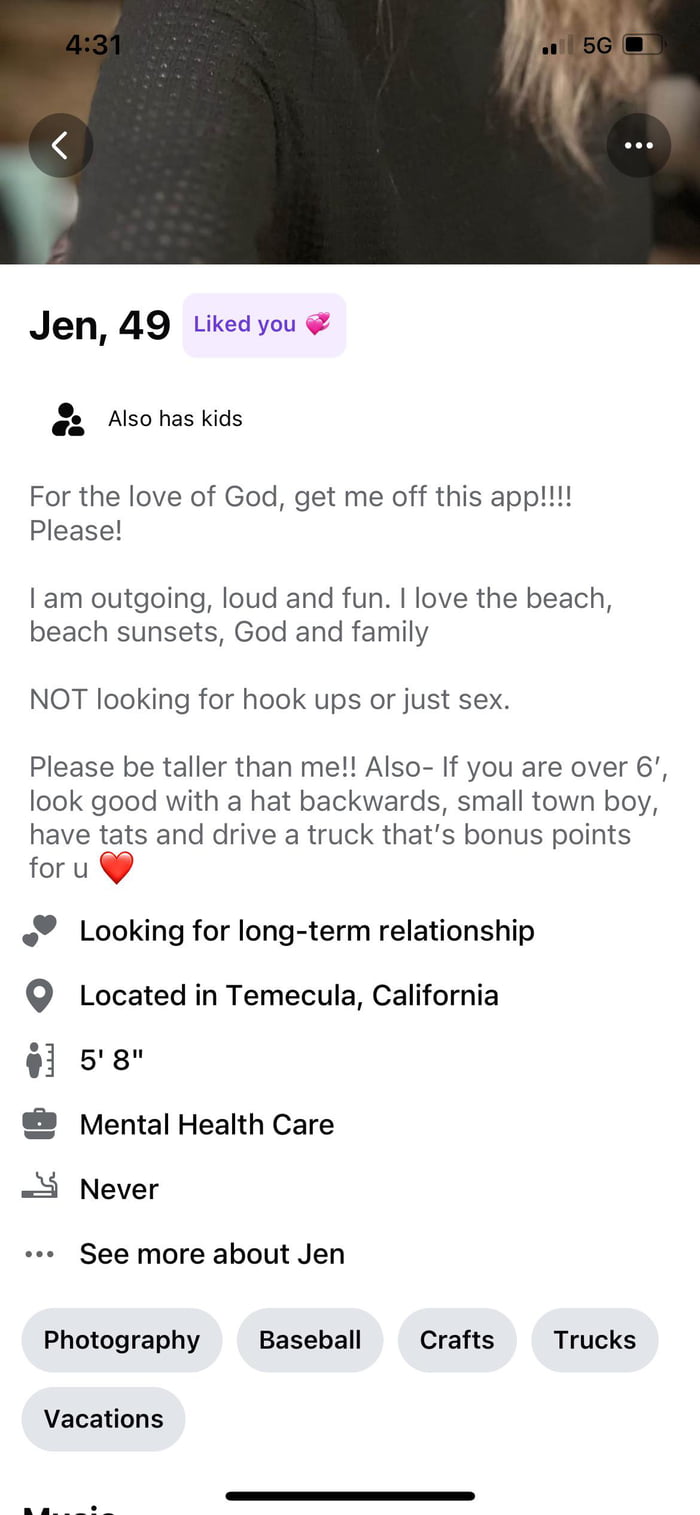Tap the height ruler icon

click(39, 1060)
